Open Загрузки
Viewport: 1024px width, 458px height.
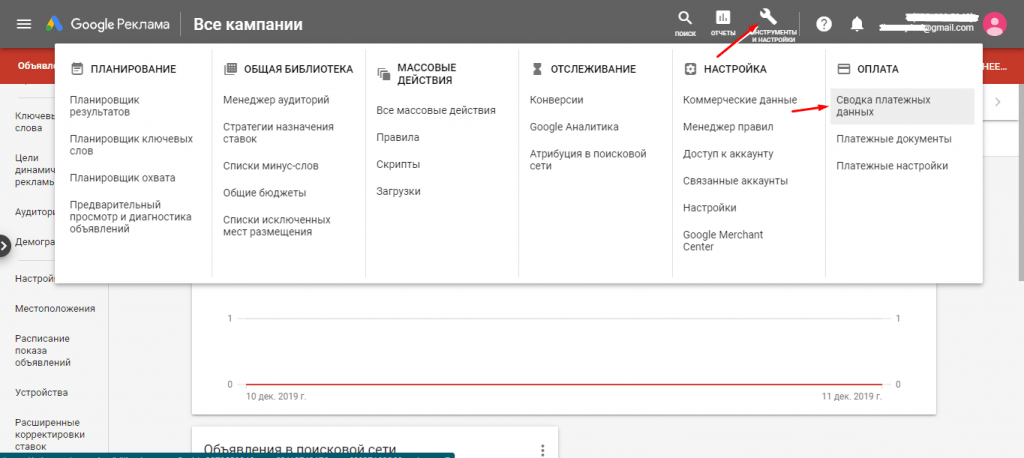[398, 191]
